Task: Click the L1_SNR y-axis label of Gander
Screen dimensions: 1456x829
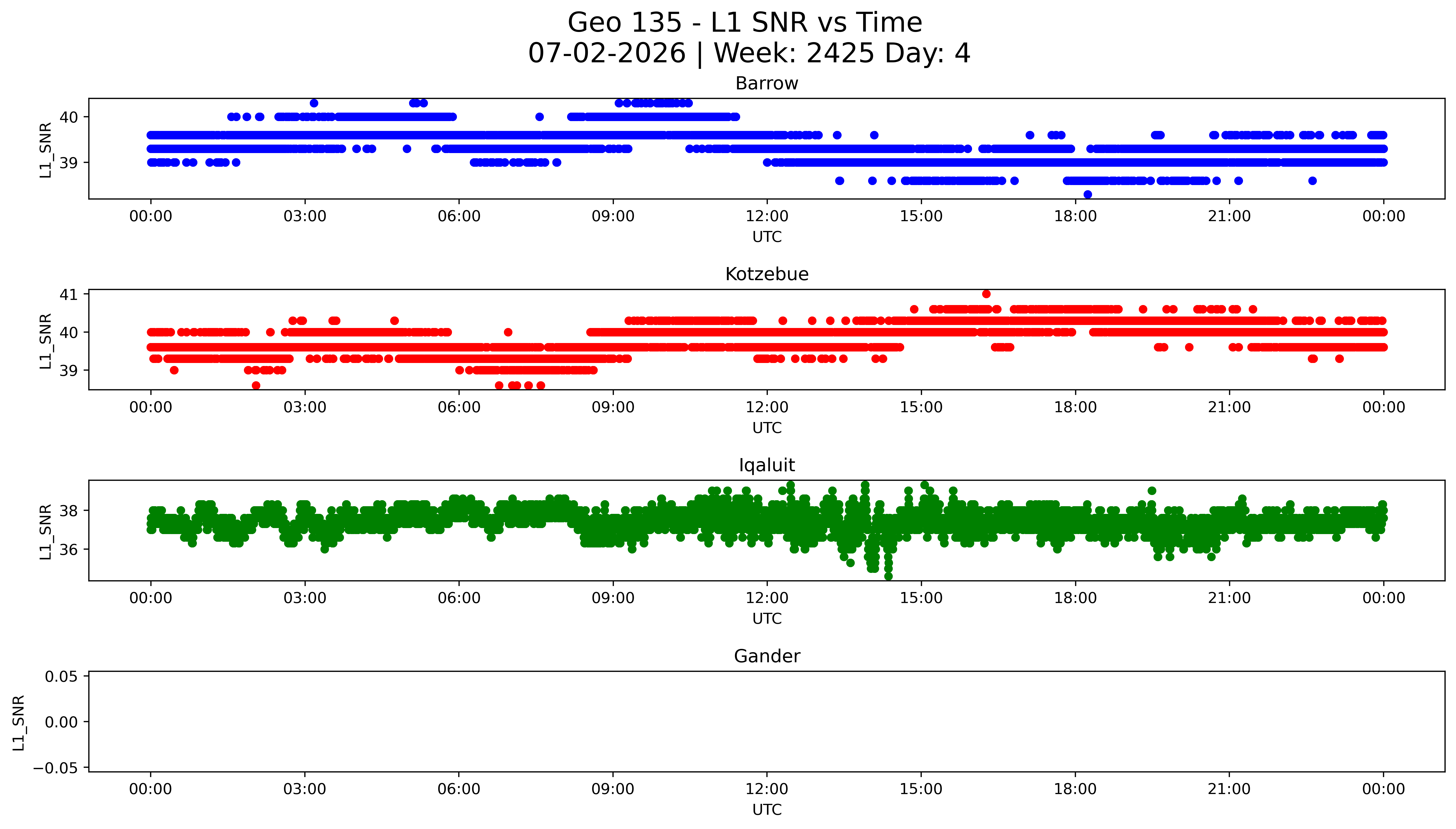Action: [18, 722]
